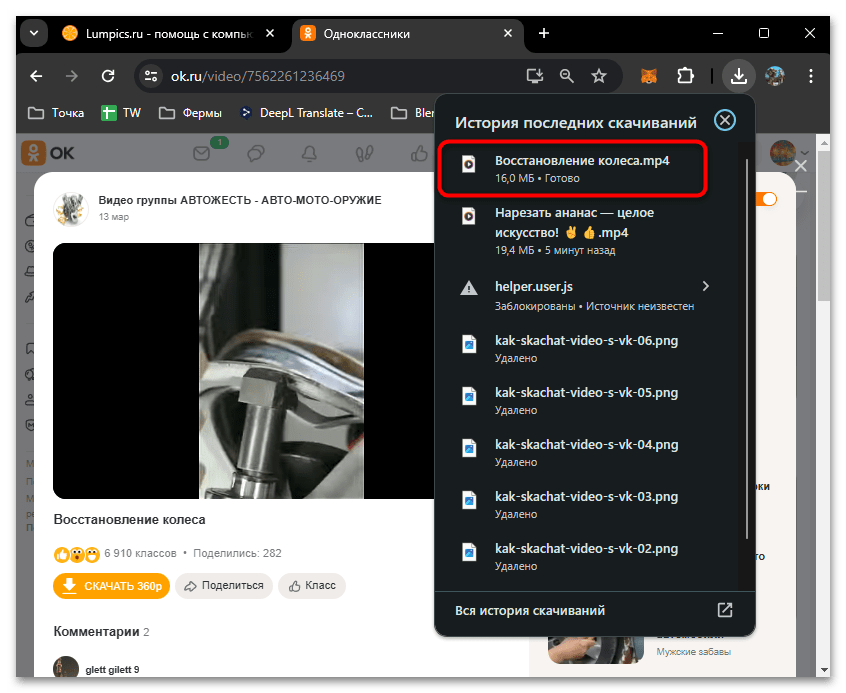Click the MetaMask fox extension icon

(x=648, y=75)
